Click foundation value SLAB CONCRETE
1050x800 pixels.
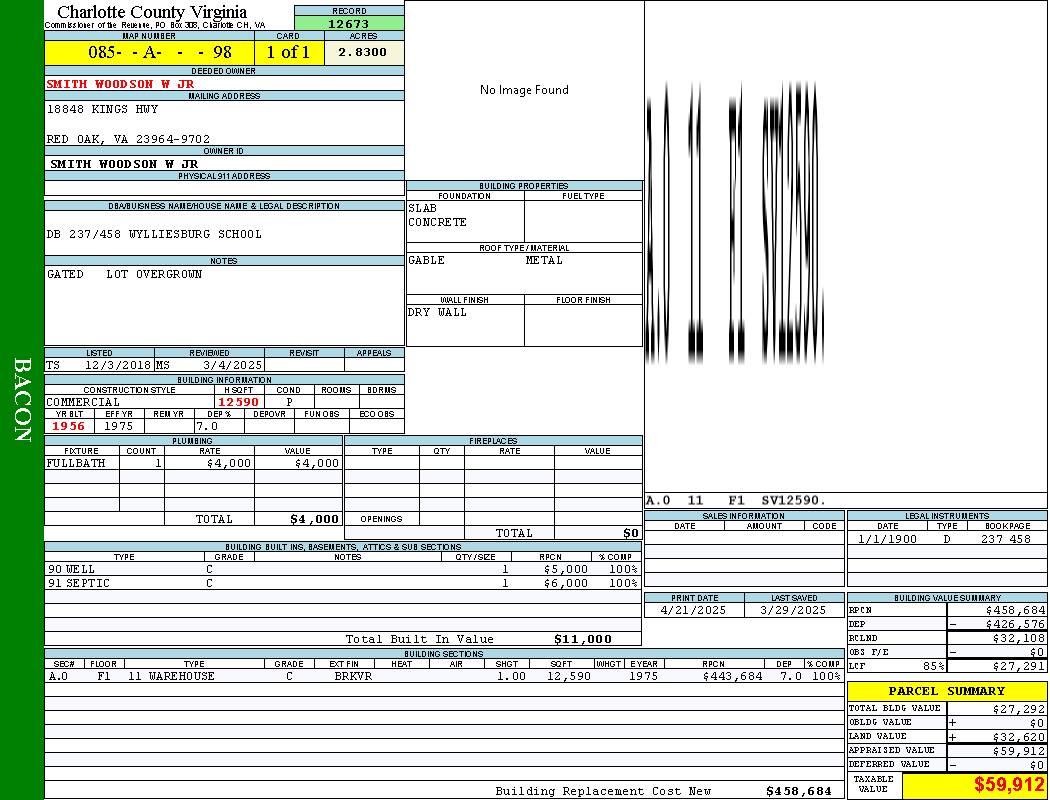click(437, 216)
